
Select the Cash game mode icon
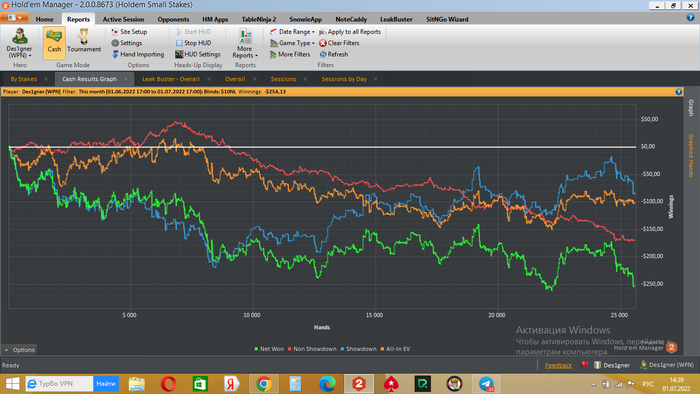(54, 42)
